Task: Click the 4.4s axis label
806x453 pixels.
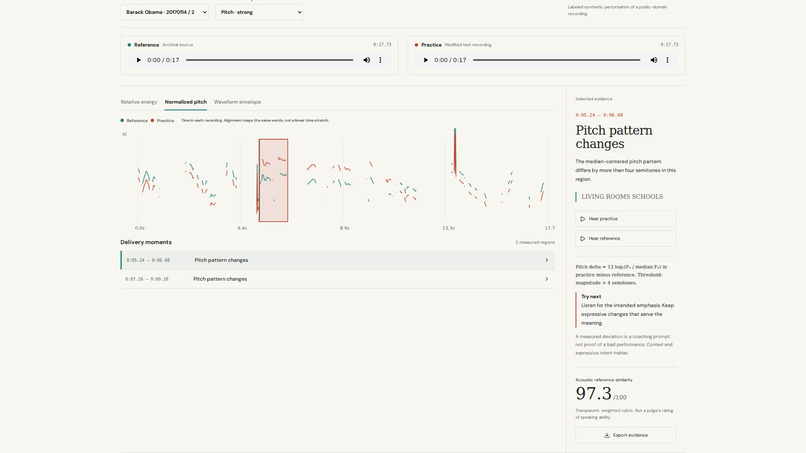Action: coord(242,228)
